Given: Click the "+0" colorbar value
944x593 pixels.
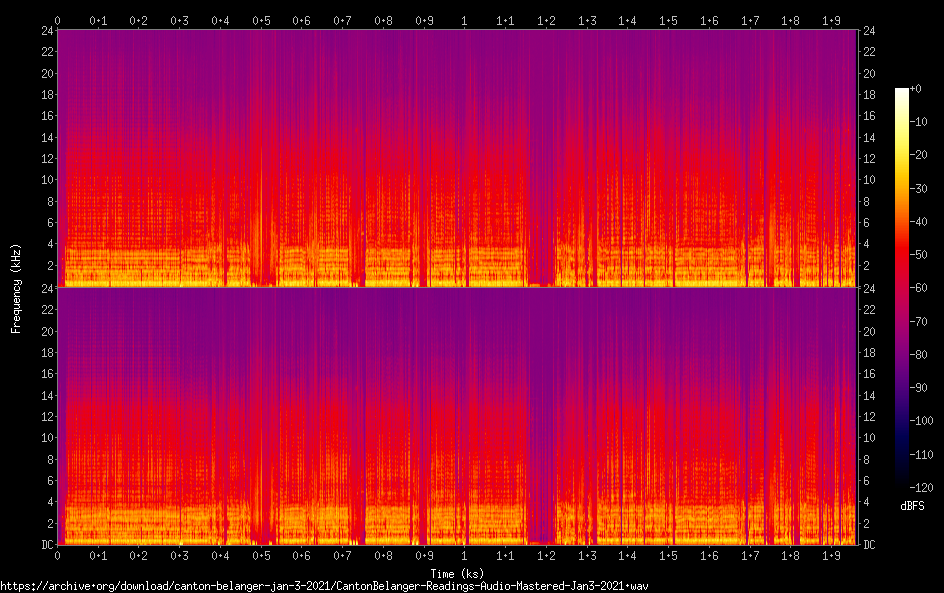Looking at the screenshot, I should 915,88.
